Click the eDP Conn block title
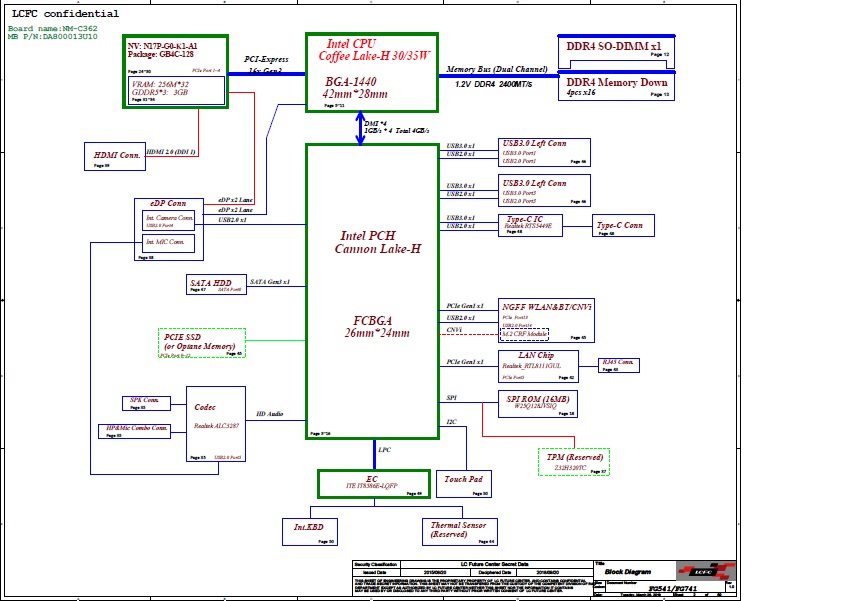The image size is (851, 601). coord(168,203)
